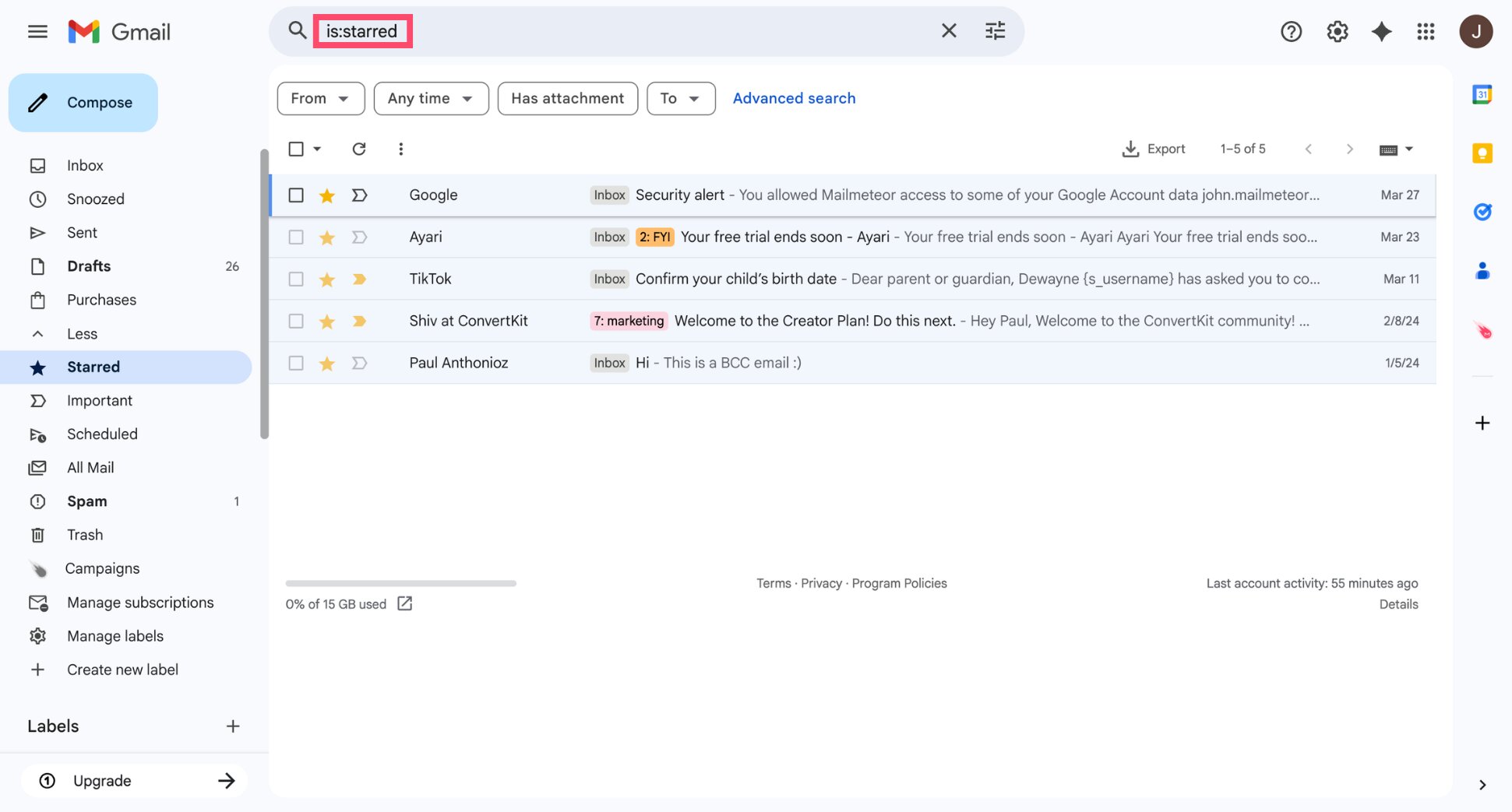The width and height of the screenshot is (1512, 812).
Task: Click the sidebar vertical scrollbar
Action: pos(264,294)
